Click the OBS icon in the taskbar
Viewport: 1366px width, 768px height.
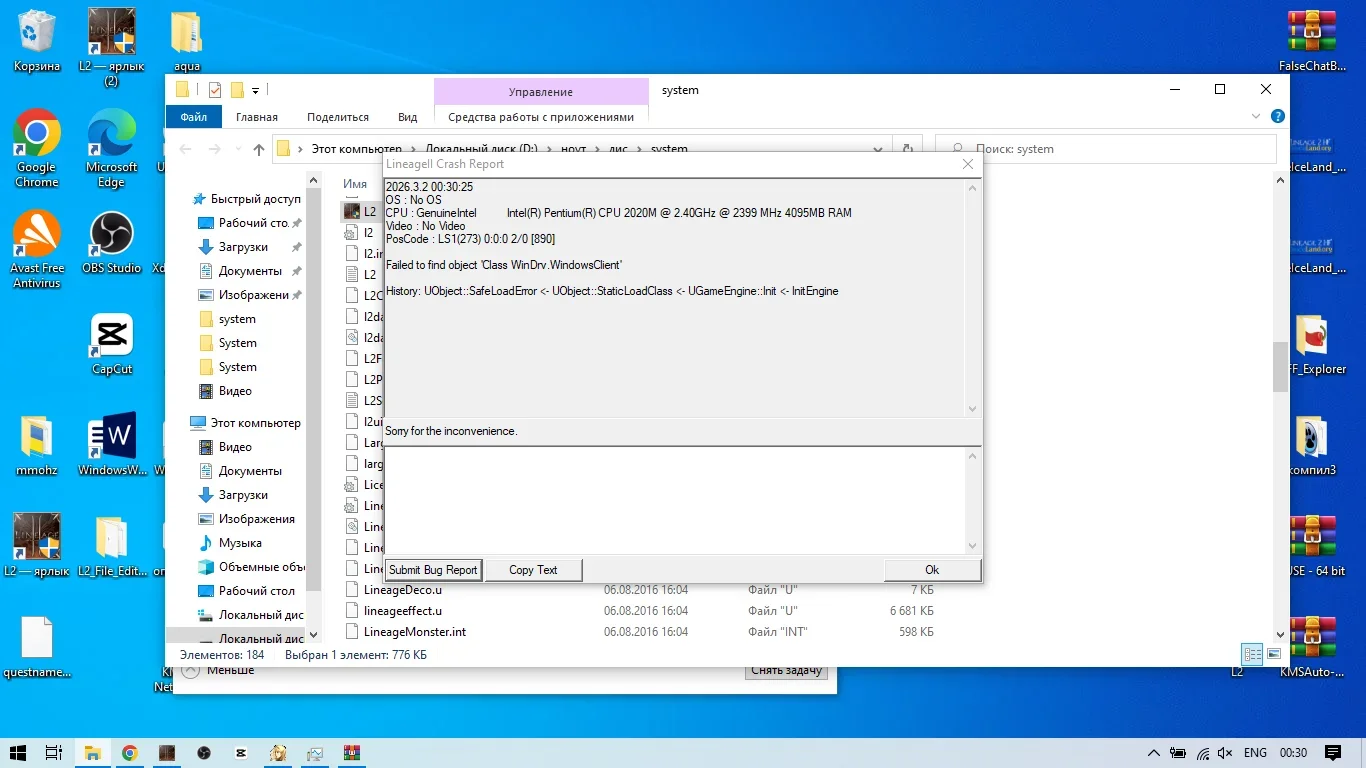click(x=204, y=753)
